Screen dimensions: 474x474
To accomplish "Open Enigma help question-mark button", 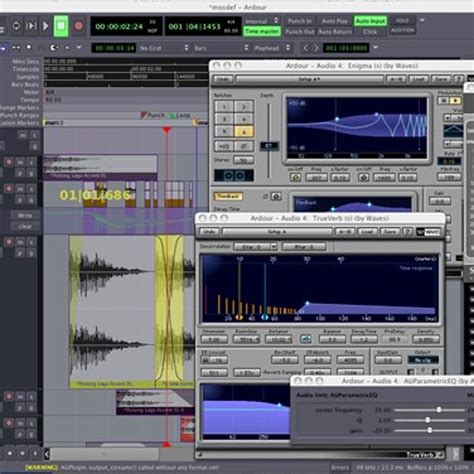I will 459,79.
